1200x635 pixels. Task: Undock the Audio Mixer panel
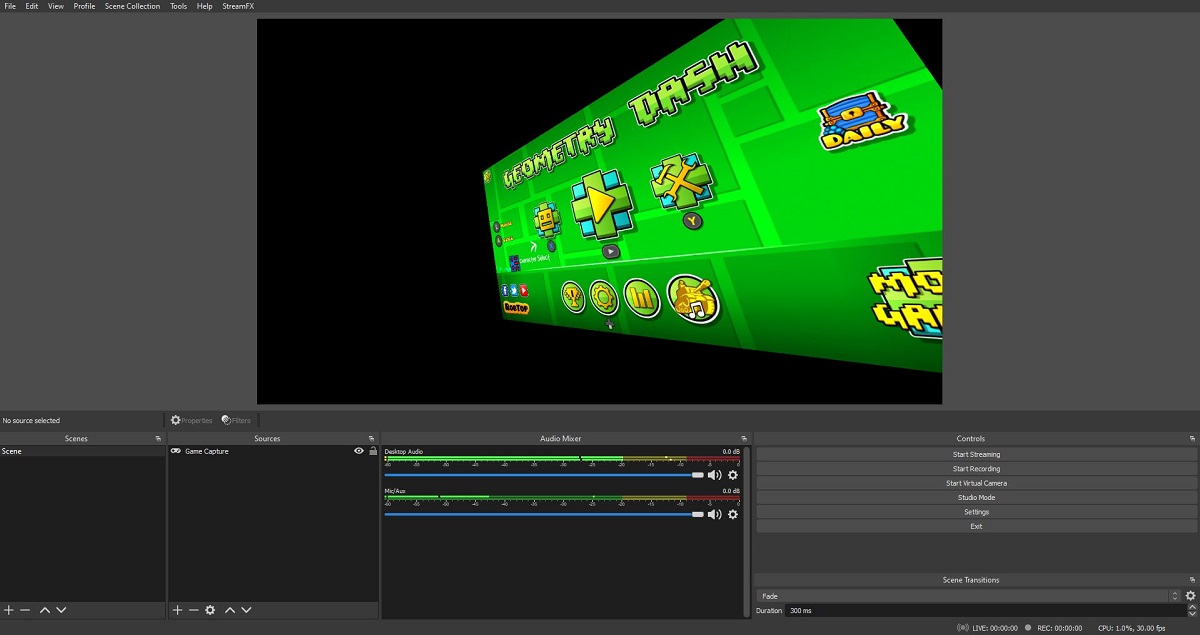click(744, 439)
